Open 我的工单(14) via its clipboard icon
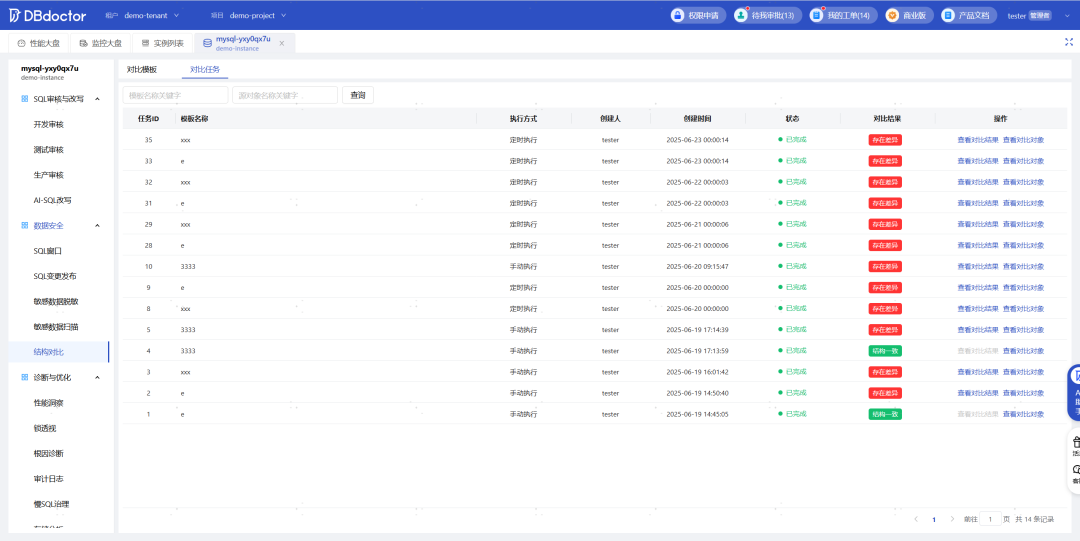The height and width of the screenshot is (541, 1080). click(x=816, y=15)
